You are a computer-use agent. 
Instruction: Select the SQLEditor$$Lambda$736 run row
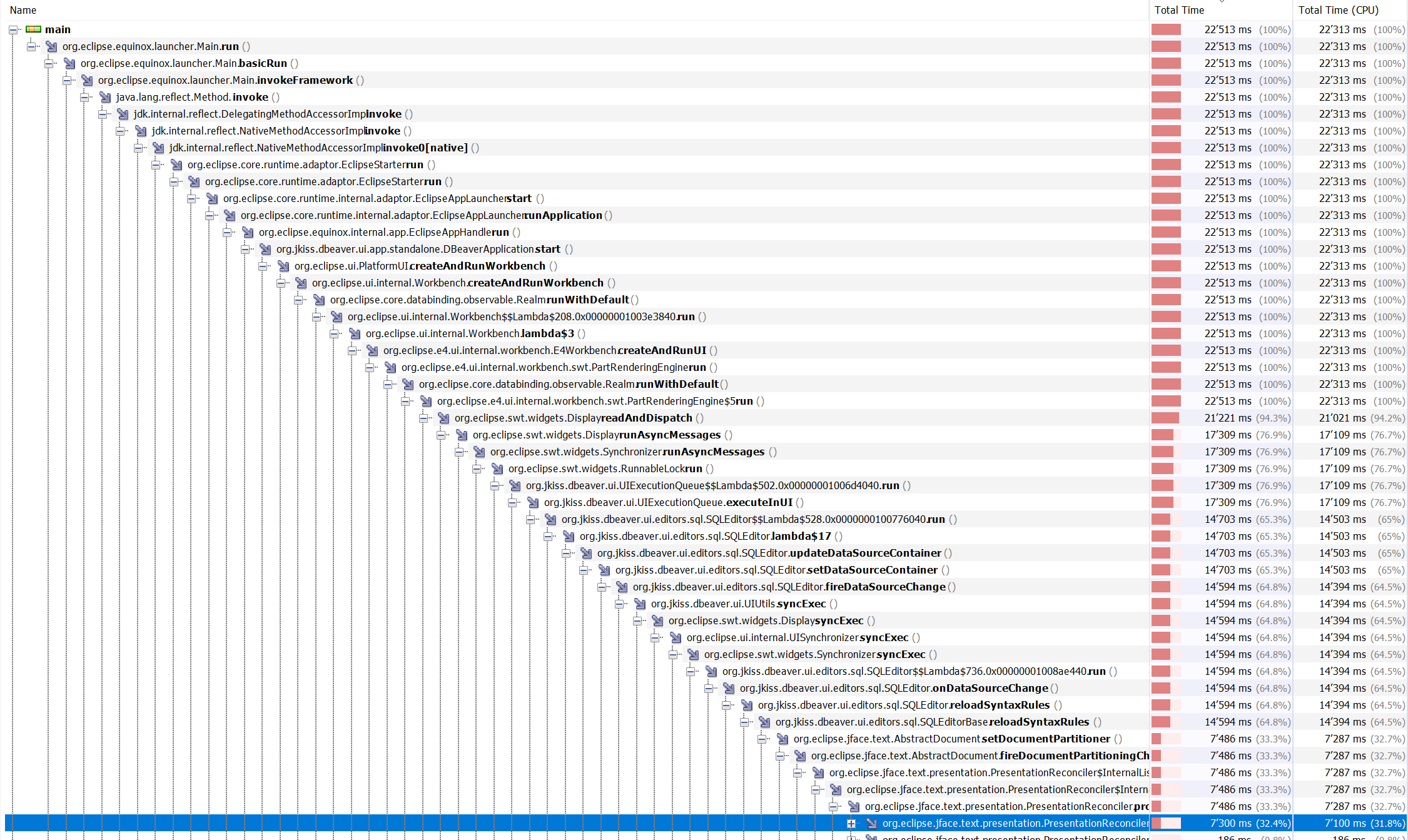[x=706, y=671]
